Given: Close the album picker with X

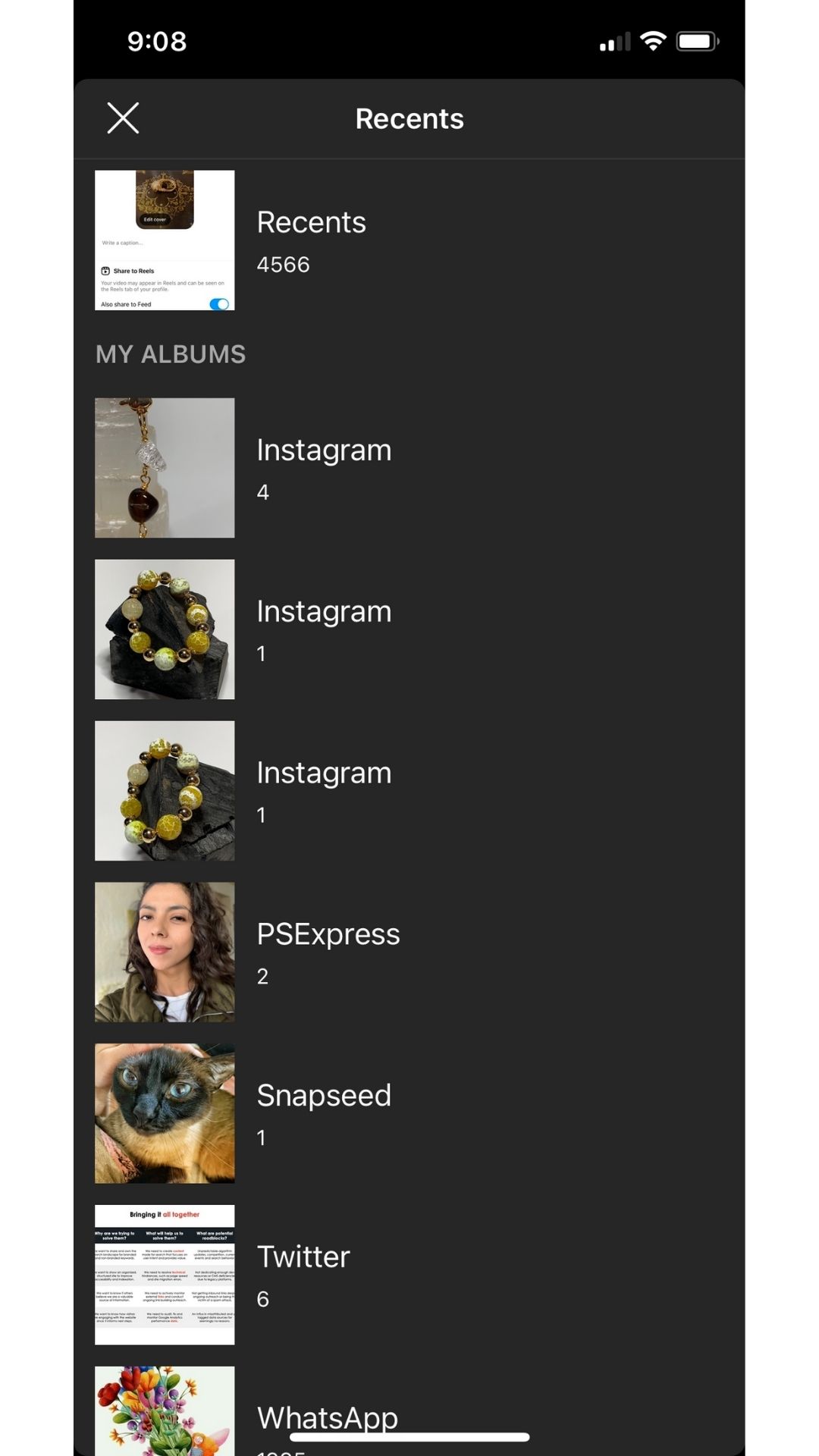Looking at the screenshot, I should [x=123, y=118].
